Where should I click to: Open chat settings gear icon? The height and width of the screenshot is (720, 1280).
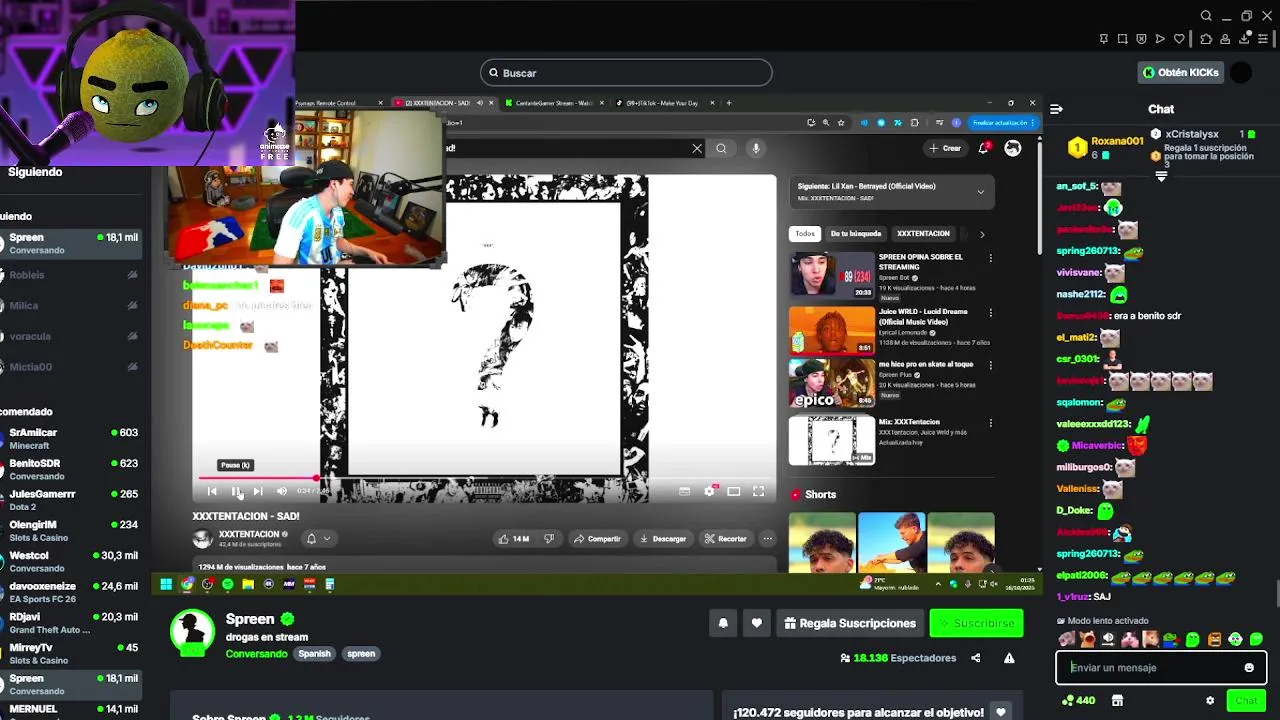[1210, 701]
